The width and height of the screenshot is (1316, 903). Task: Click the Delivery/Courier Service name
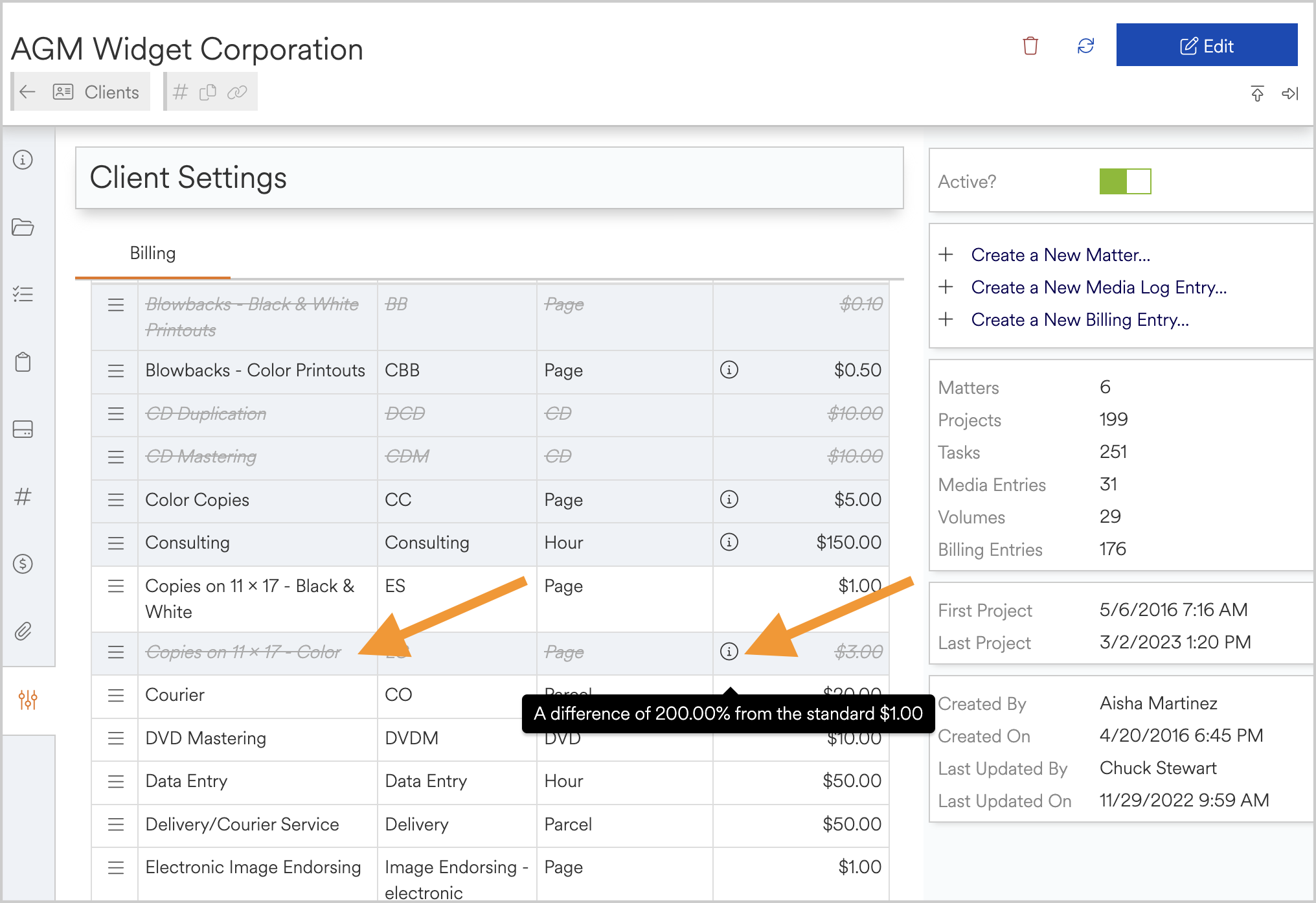click(x=242, y=824)
